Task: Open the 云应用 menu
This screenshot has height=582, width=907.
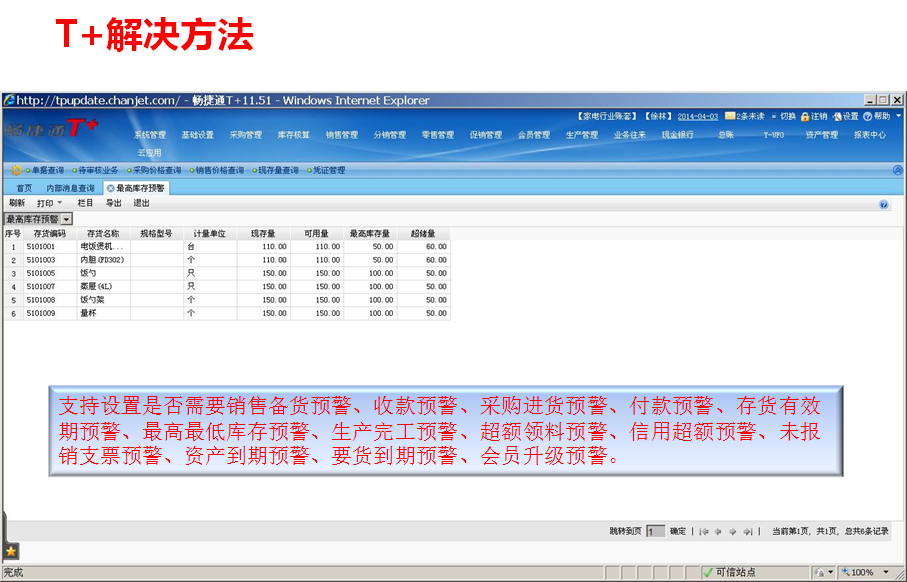Action: [x=150, y=153]
